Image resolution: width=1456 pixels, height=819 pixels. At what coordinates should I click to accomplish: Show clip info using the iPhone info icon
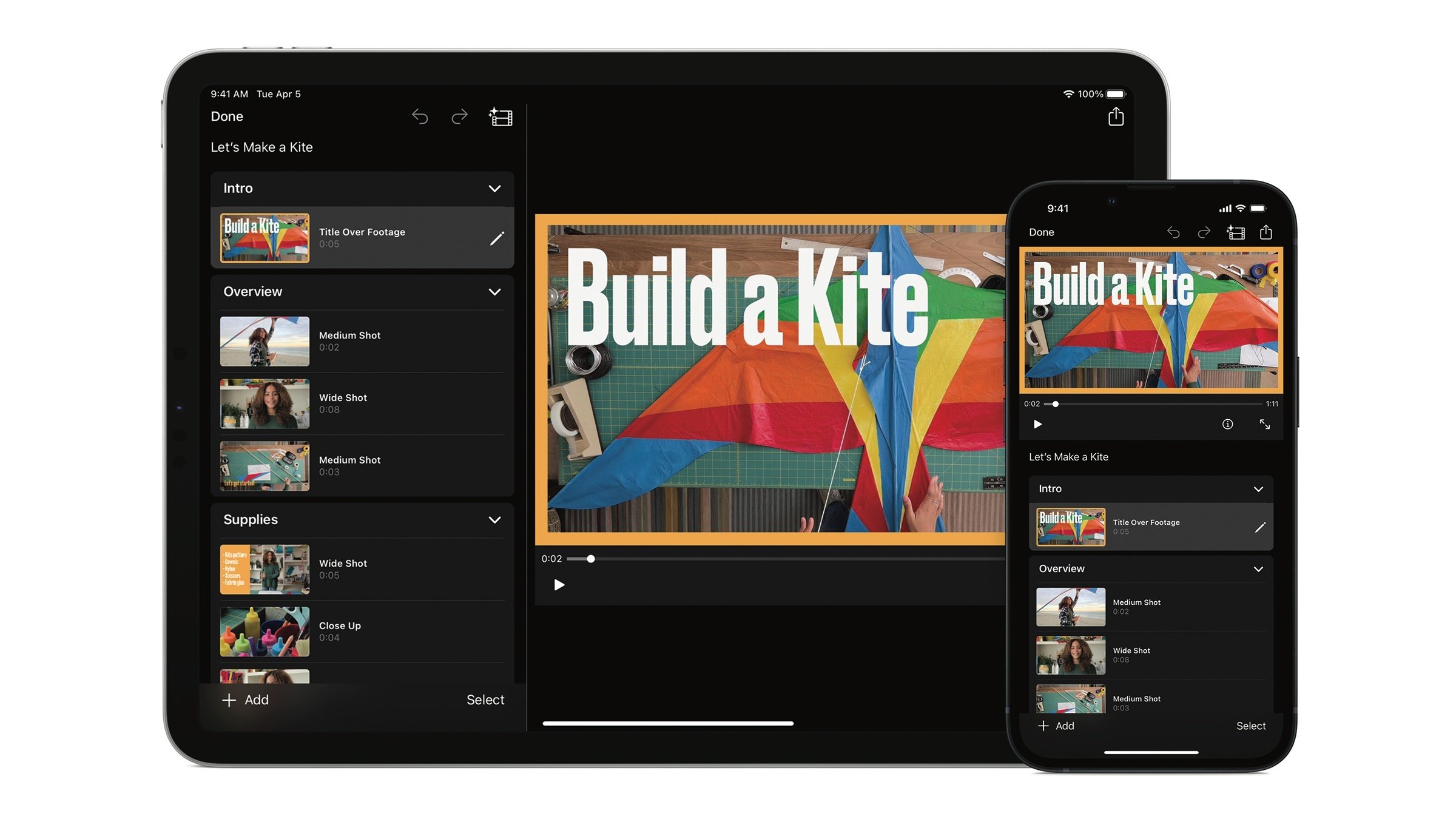coord(1227,424)
